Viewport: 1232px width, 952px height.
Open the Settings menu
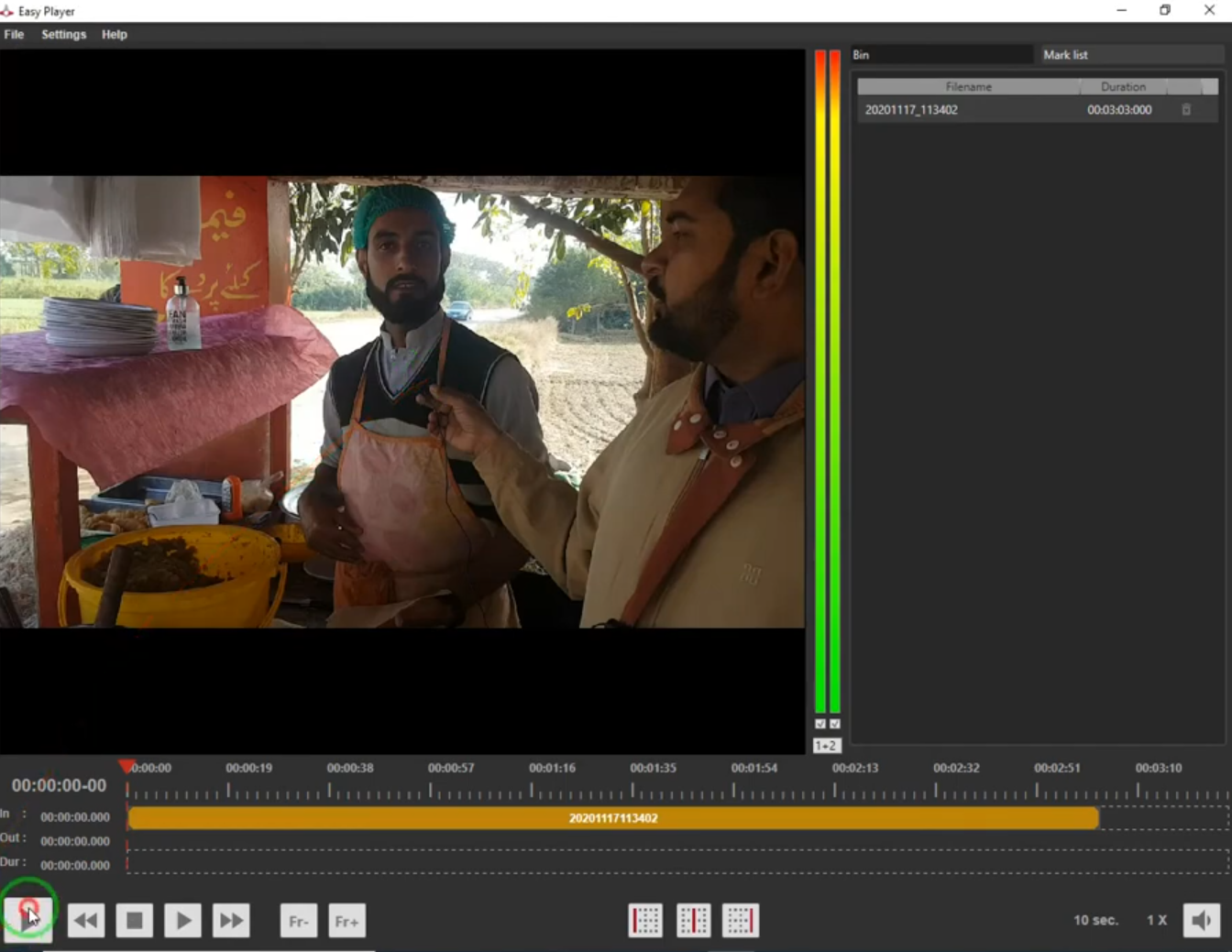[x=63, y=34]
